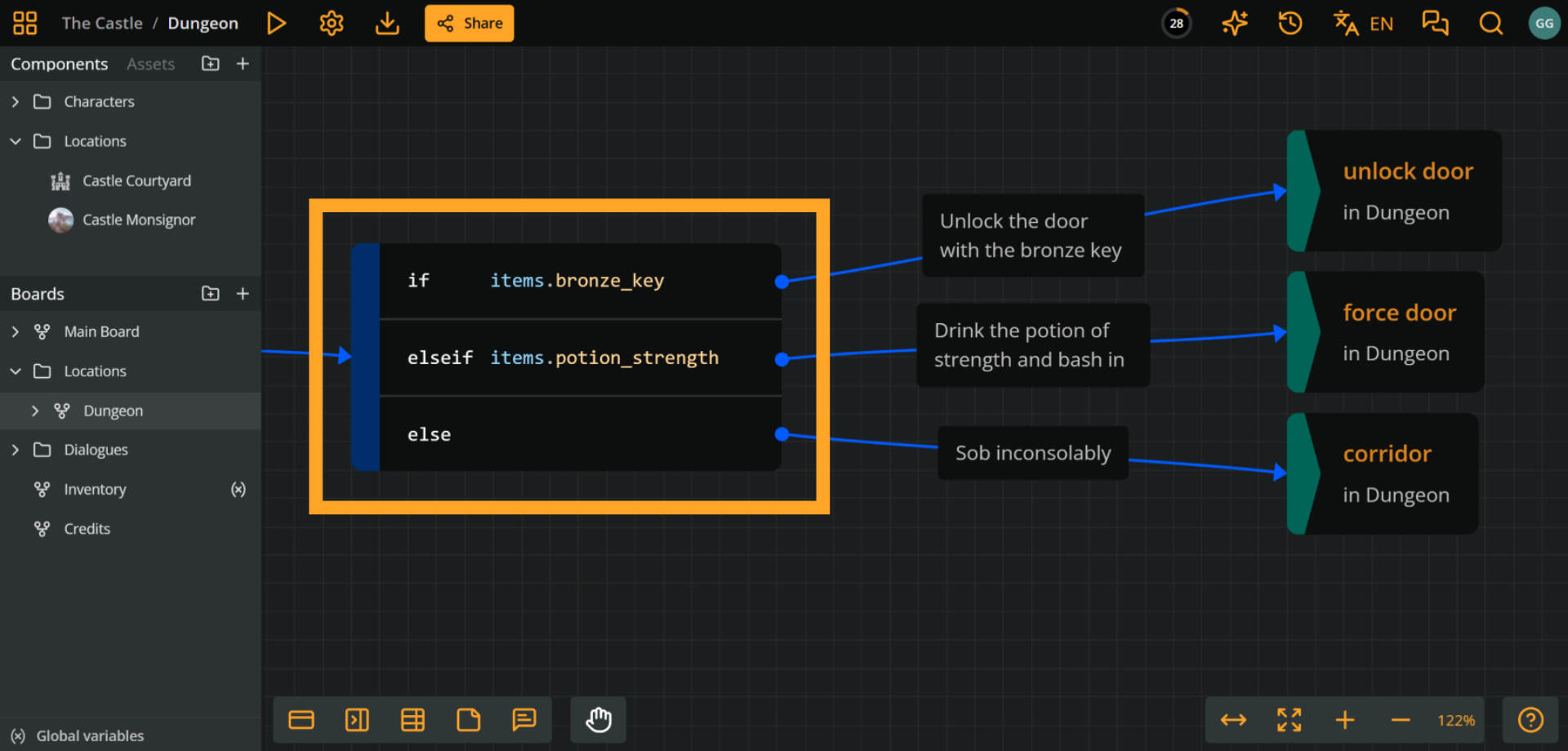Switch to the Components tab

59,64
